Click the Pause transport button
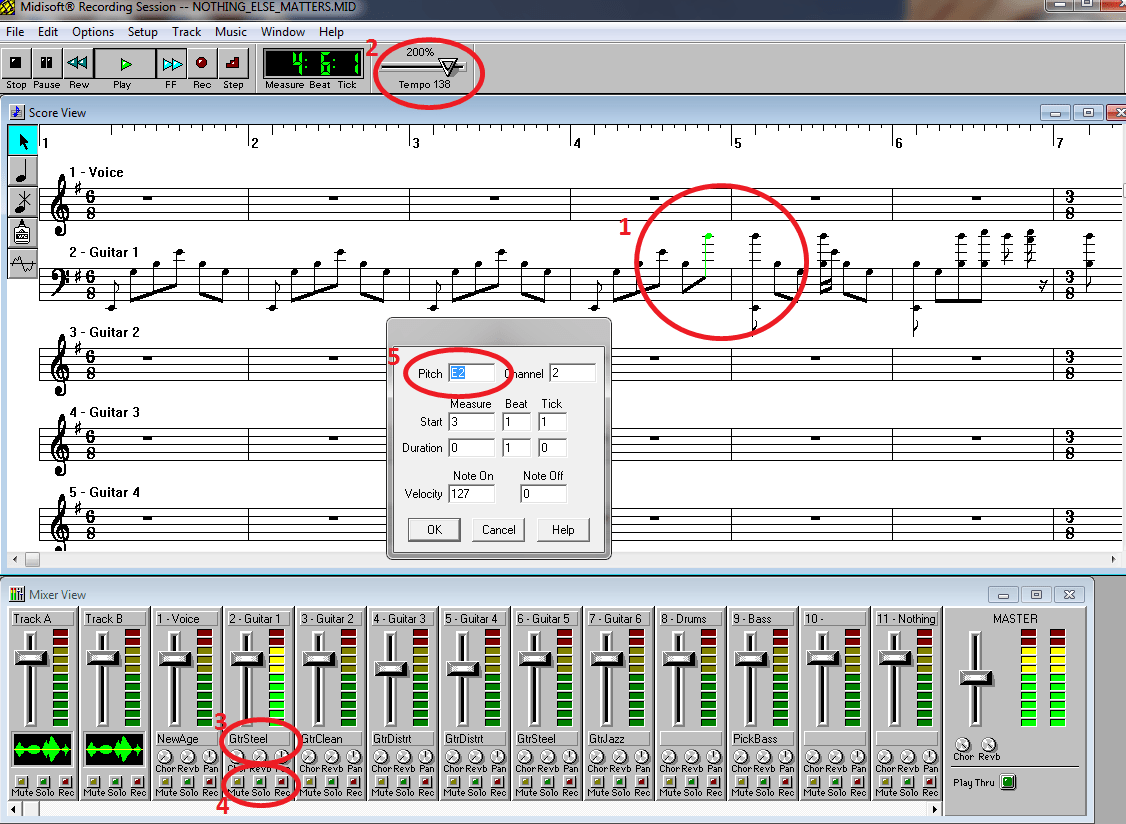This screenshot has width=1126, height=824. click(x=47, y=64)
